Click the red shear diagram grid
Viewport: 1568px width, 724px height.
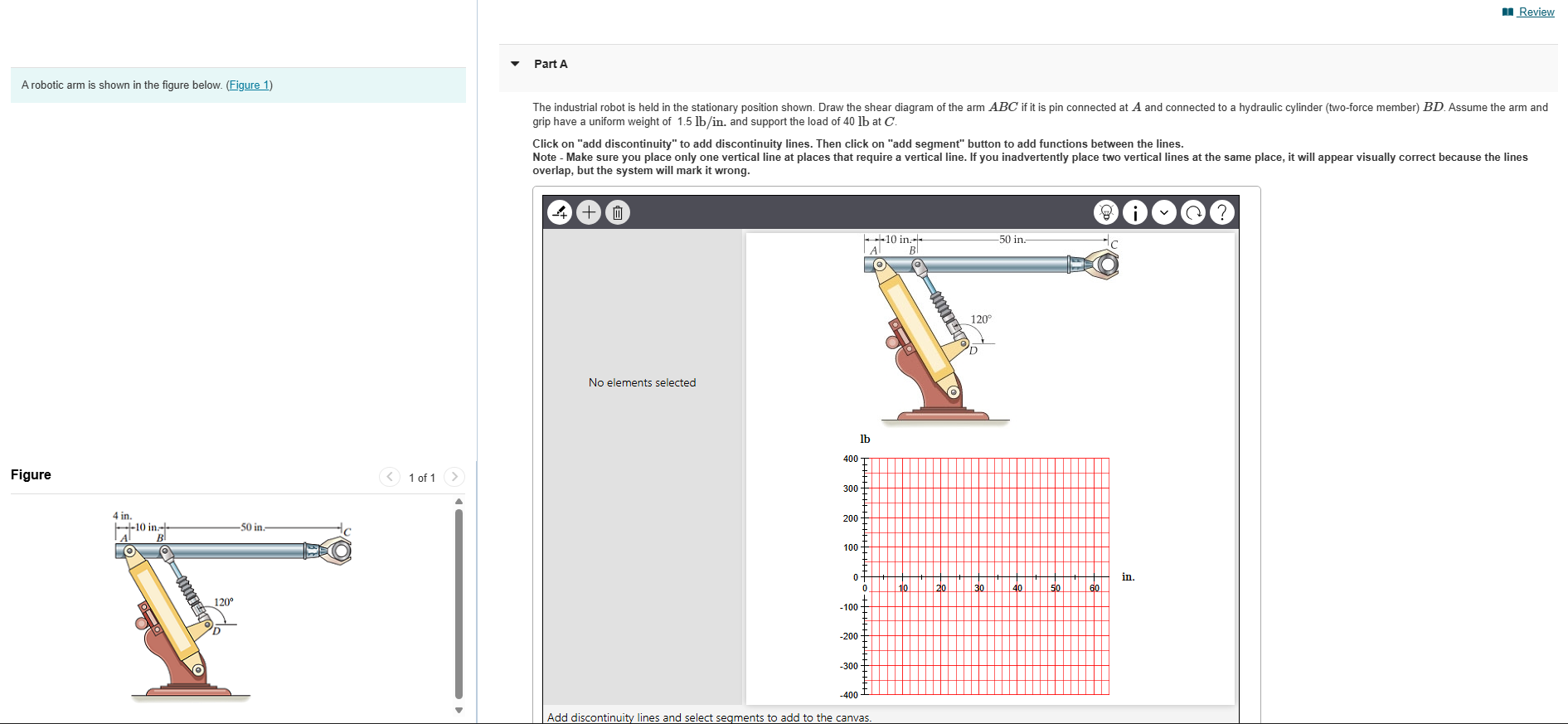point(987,576)
